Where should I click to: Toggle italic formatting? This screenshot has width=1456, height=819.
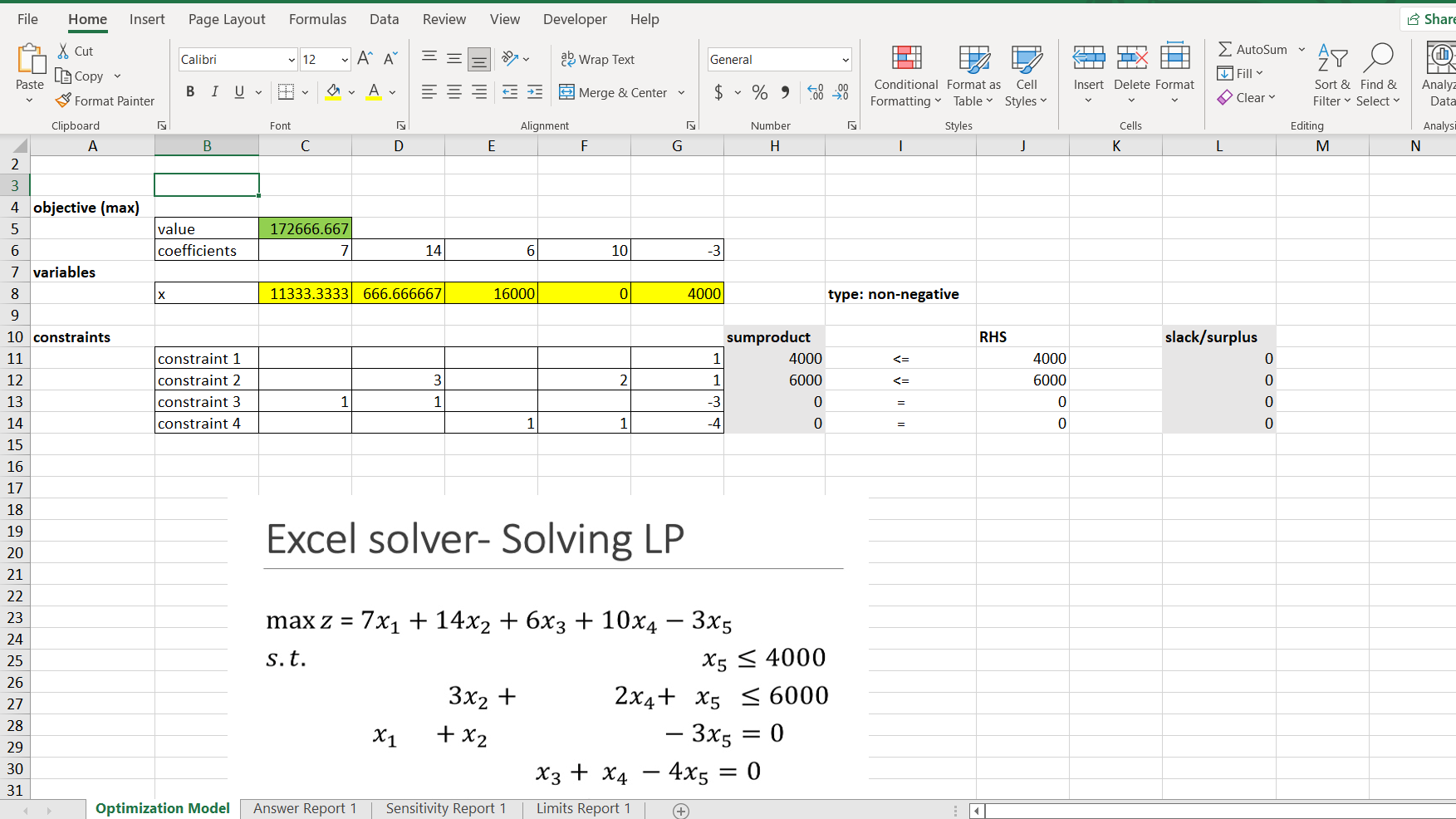point(214,91)
